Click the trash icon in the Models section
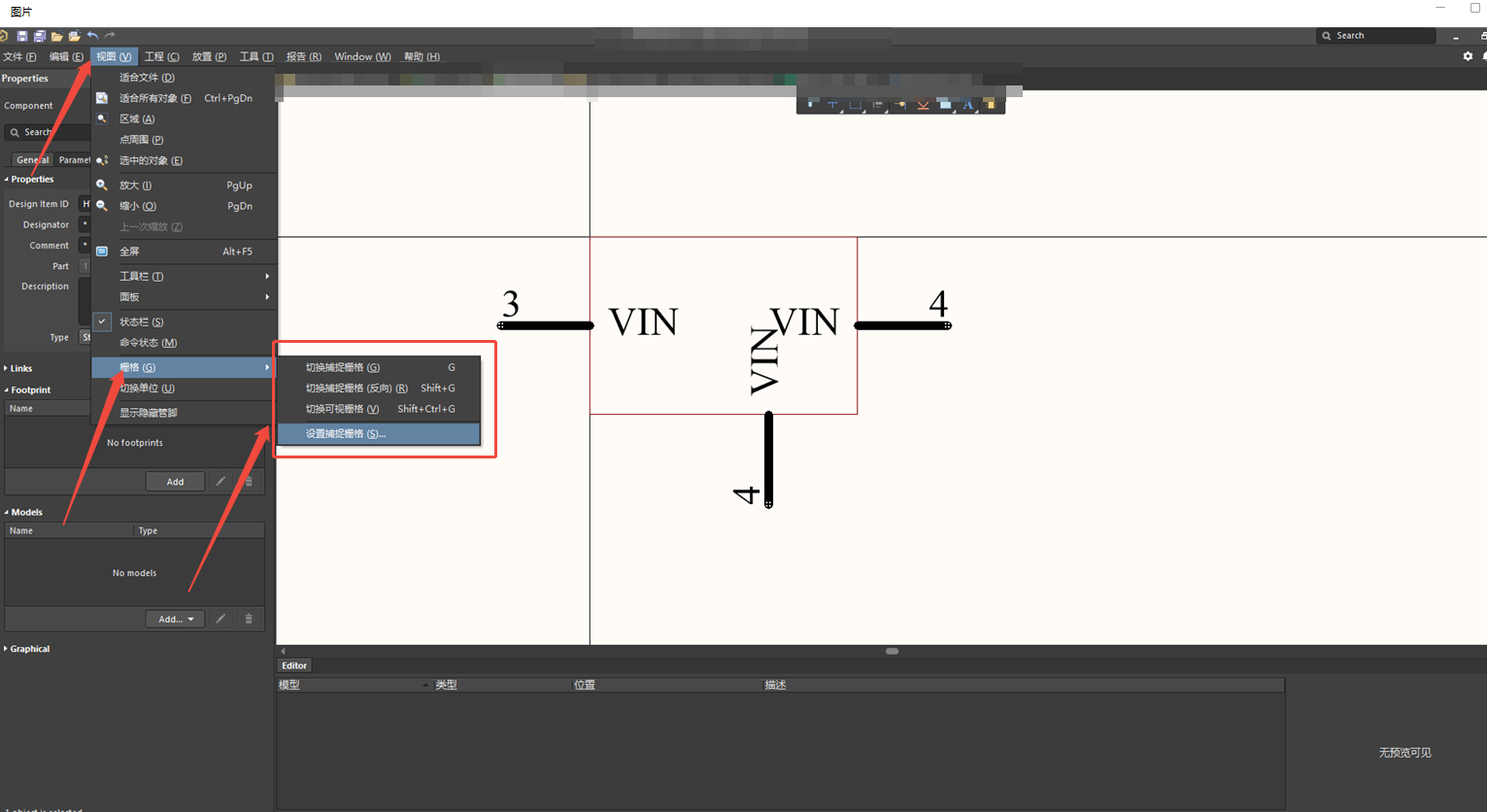1487x812 pixels. [x=249, y=619]
